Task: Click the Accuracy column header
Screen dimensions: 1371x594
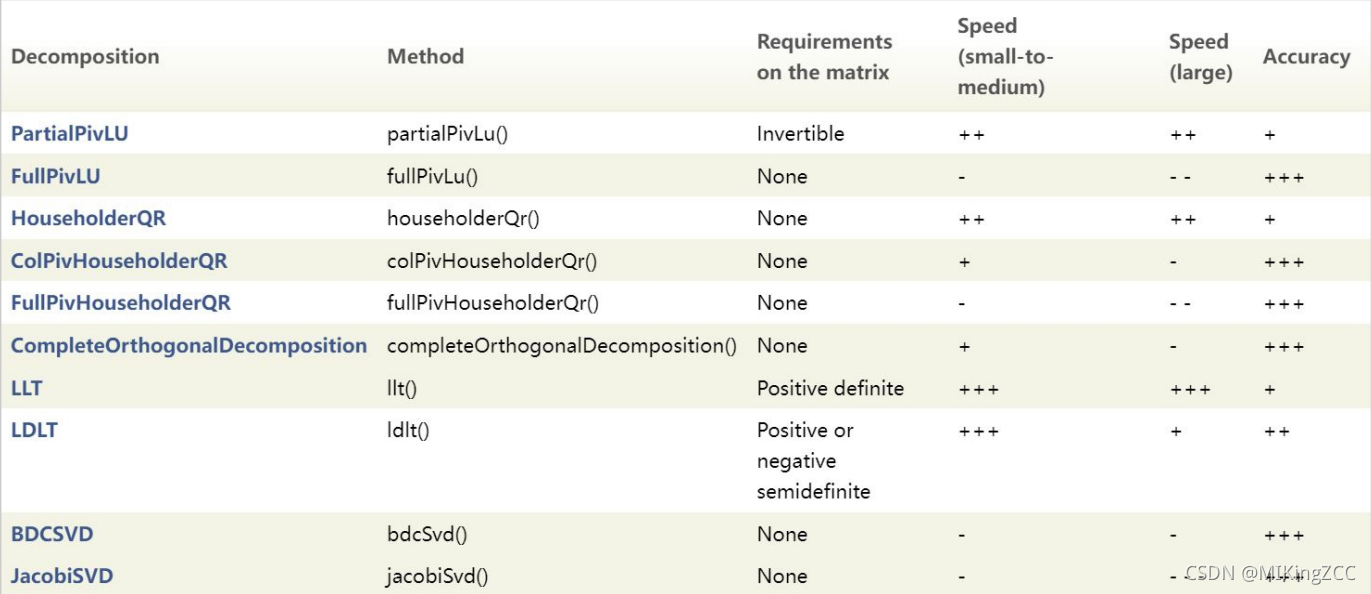Action: 1306,56
